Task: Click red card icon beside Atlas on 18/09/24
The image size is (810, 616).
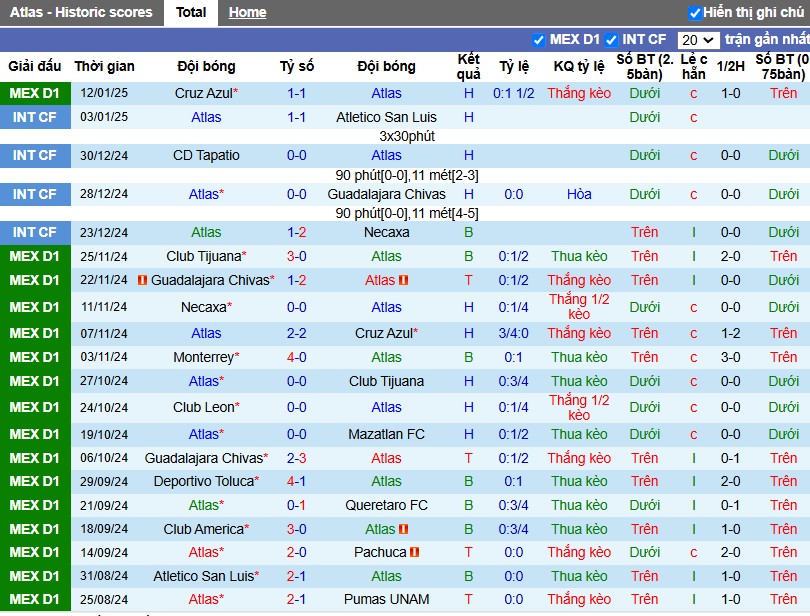Action: [x=403, y=529]
